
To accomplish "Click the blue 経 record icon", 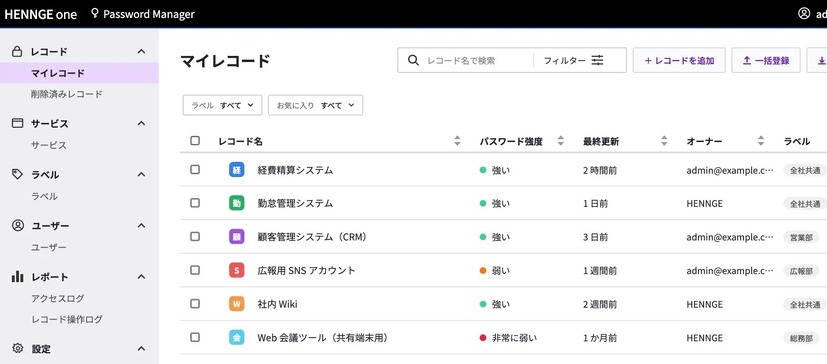I will point(237,170).
